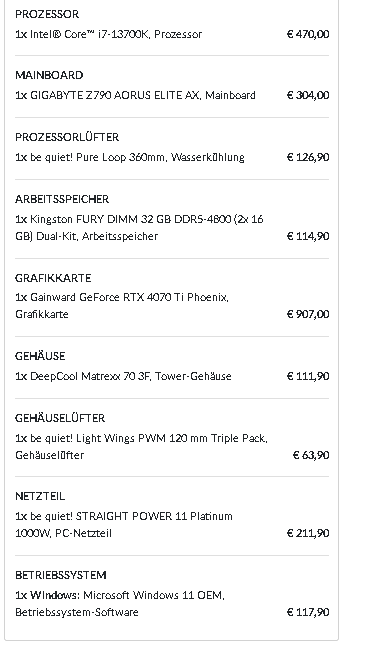Screen dimensions: 378x661
Task: Open be quiet! Pure Loop 360mm cooler
Action: point(130,157)
